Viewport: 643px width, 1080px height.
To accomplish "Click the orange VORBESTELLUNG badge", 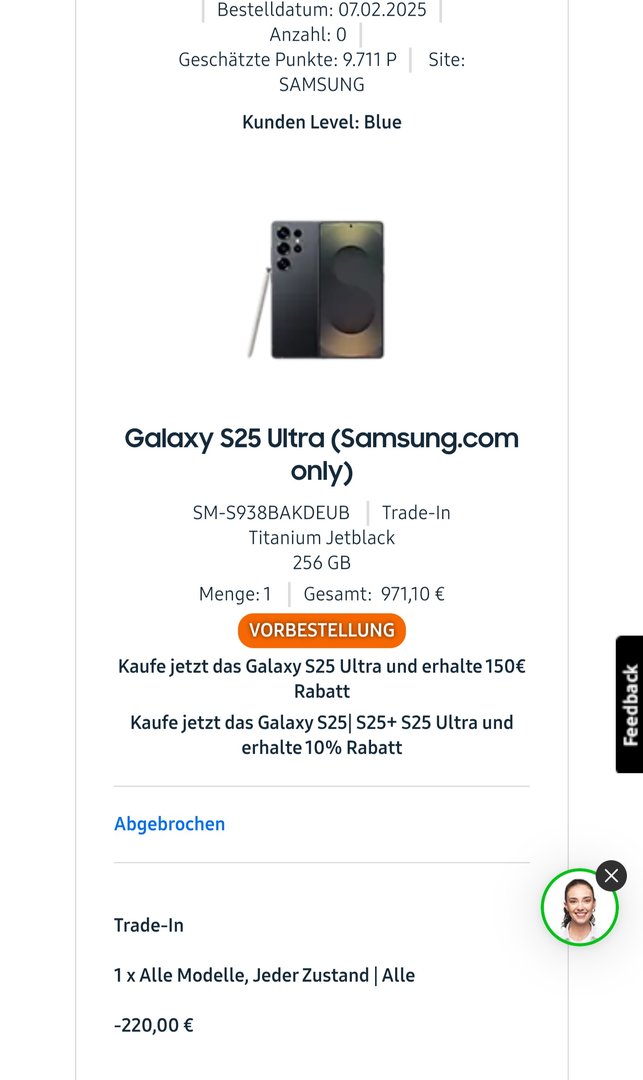I will [322, 630].
